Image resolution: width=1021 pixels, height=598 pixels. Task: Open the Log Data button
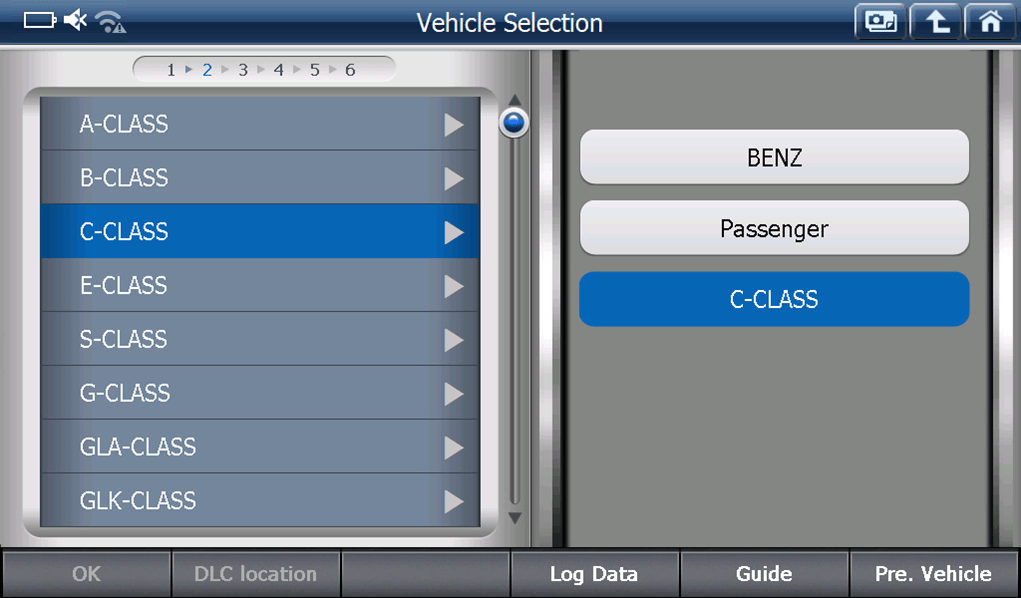tap(594, 574)
